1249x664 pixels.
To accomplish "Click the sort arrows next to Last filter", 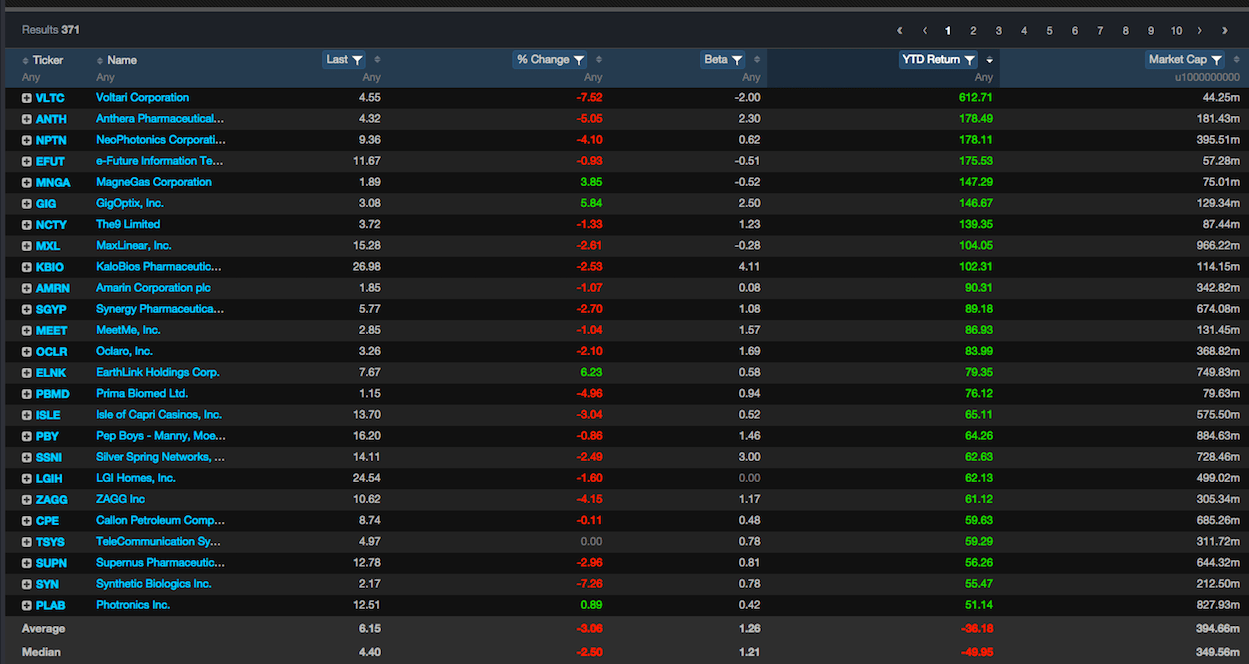I will pos(377,60).
